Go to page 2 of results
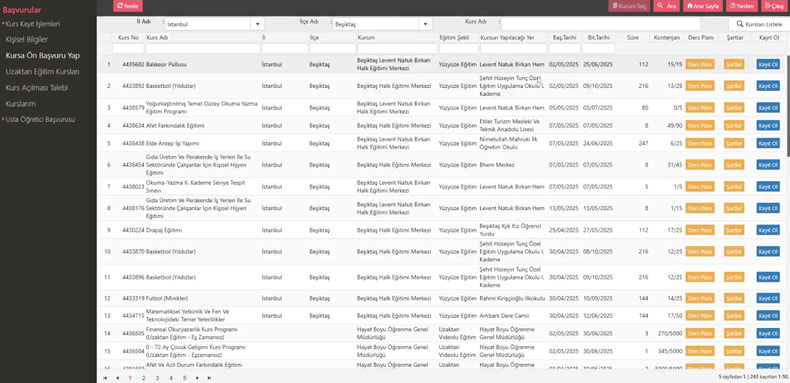 (x=144, y=377)
